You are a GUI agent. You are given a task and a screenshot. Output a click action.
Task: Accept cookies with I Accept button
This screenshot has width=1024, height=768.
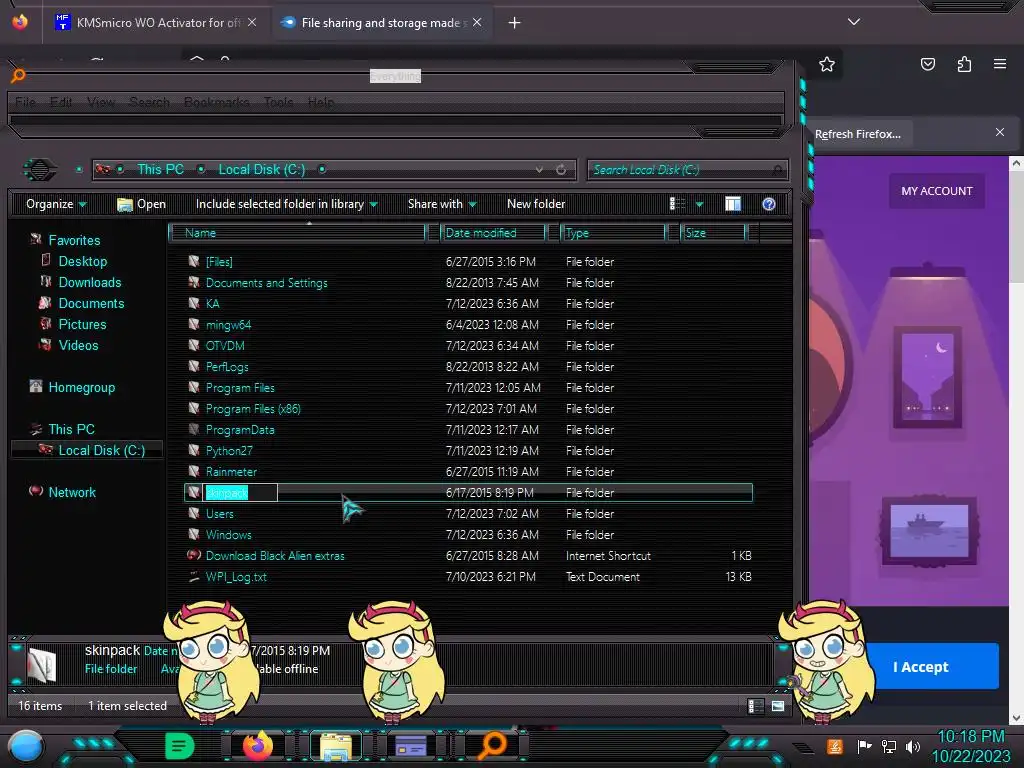coord(920,667)
